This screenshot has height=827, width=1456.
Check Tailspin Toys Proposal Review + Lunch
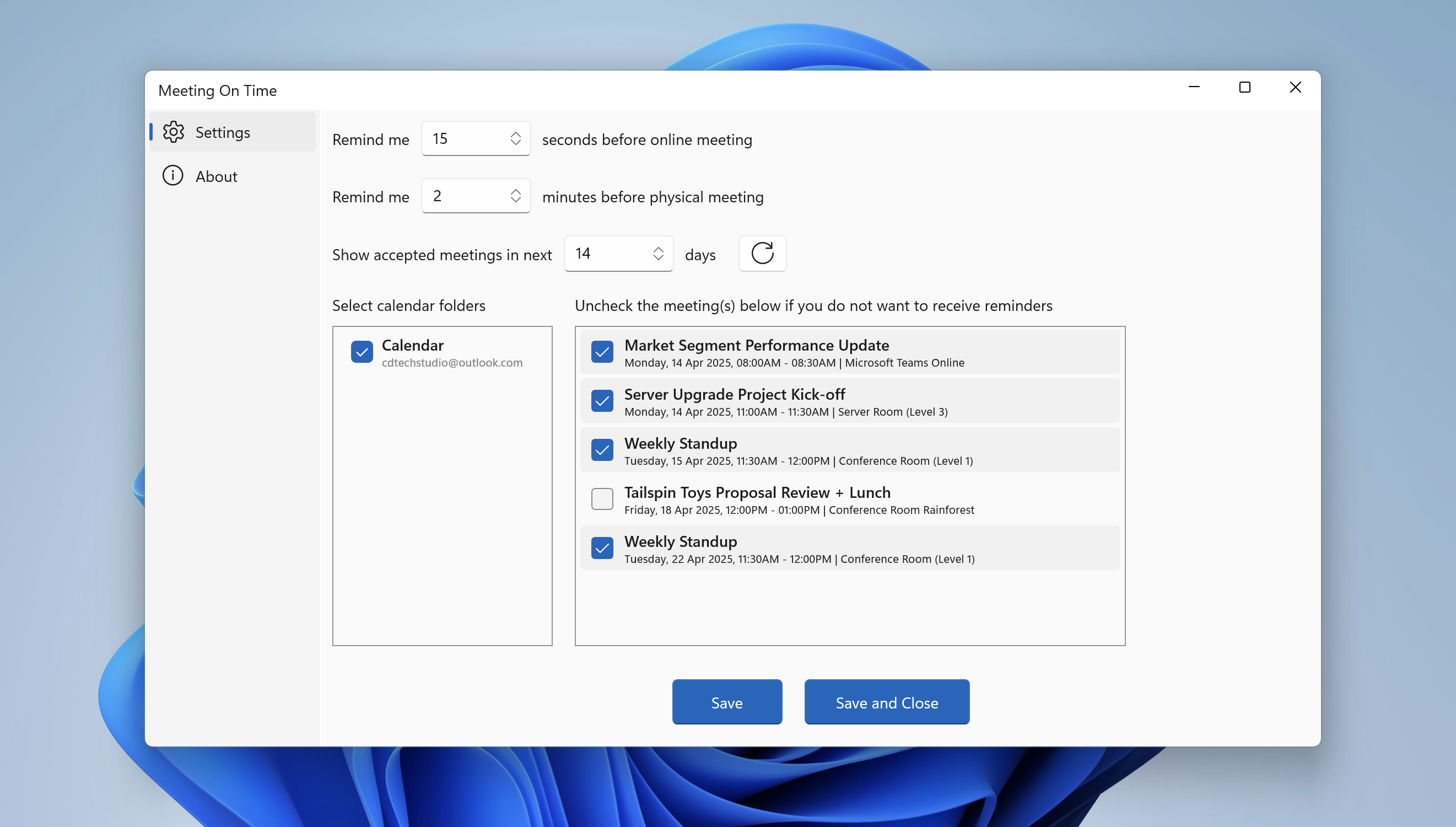[602, 499]
